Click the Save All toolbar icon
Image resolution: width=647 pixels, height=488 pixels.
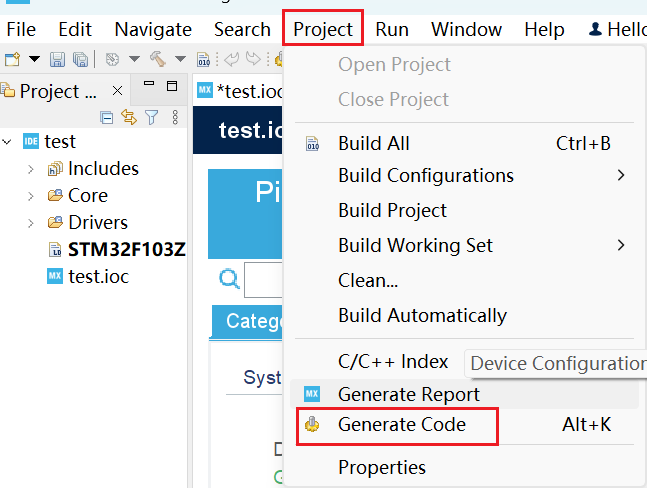tap(80, 59)
